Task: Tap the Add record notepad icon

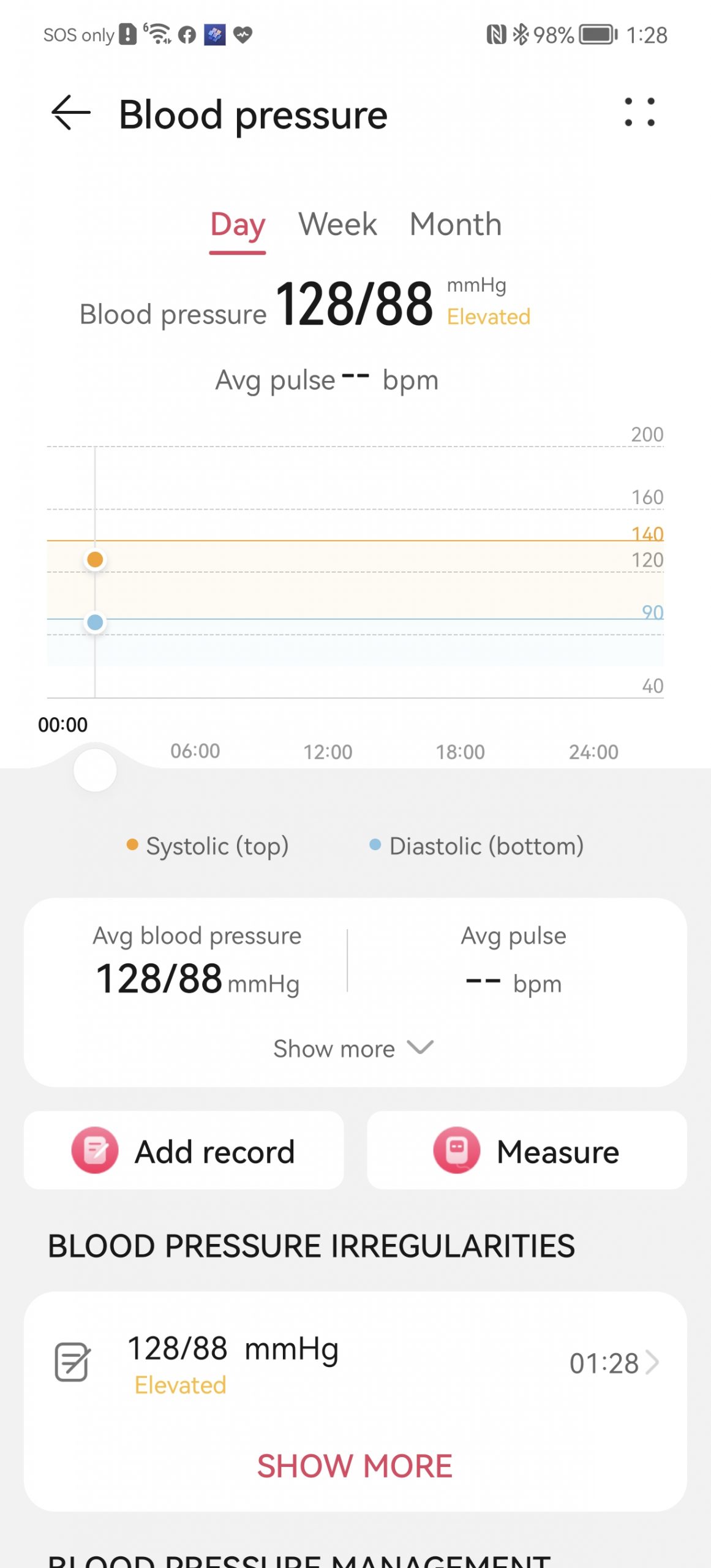Action: click(x=95, y=1150)
